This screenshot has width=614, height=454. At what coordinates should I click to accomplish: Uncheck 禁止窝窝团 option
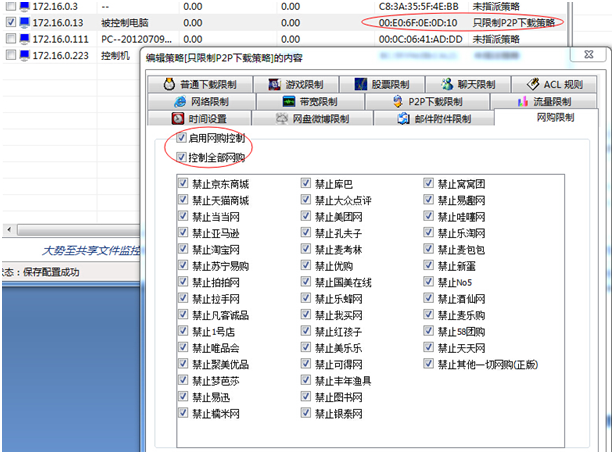[x=428, y=183]
